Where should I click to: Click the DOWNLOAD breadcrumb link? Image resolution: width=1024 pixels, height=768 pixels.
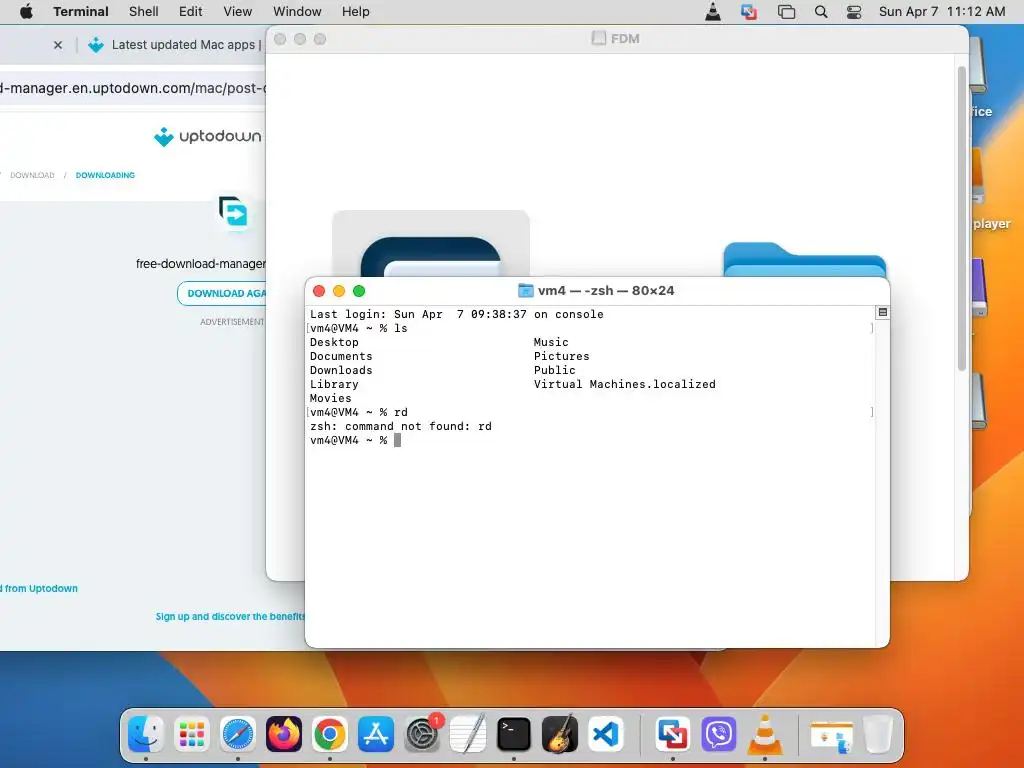[x=32, y=175]
